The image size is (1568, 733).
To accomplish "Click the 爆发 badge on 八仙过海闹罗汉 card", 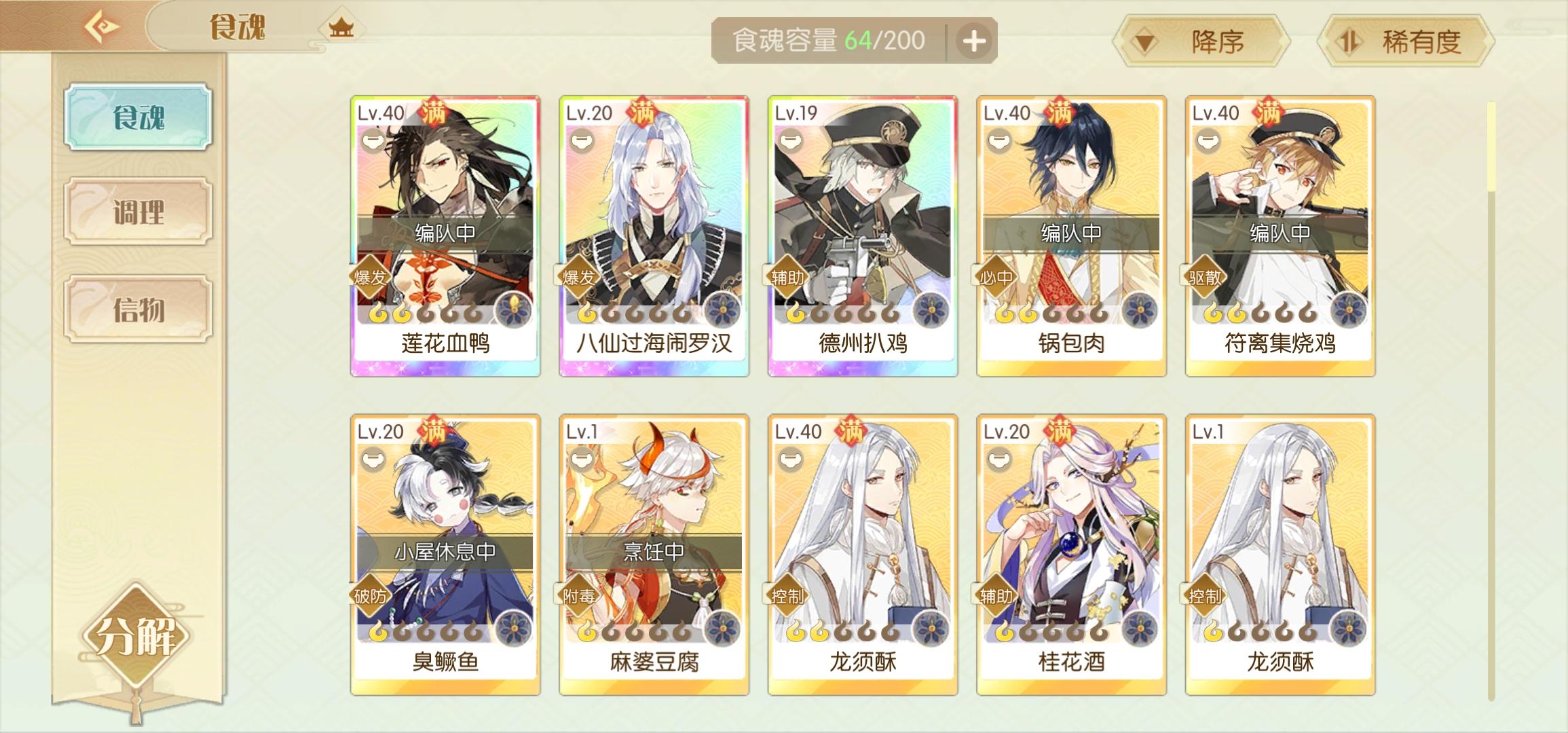I will click(x=578, y=277).
